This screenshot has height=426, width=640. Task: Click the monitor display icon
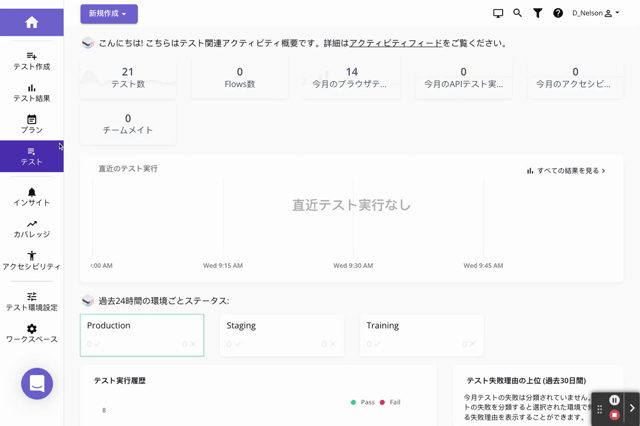click(x=498, y=13)
